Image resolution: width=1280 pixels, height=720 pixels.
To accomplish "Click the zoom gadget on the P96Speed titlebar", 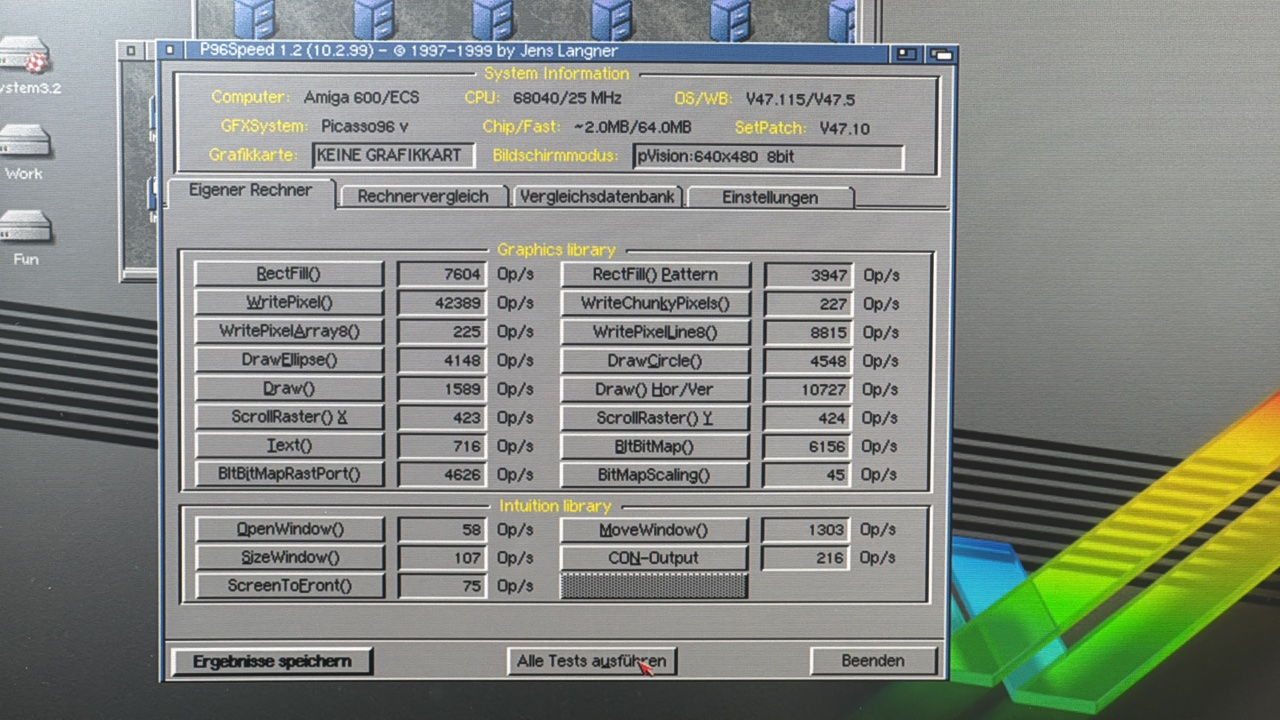I will click(x=905, y=53).
